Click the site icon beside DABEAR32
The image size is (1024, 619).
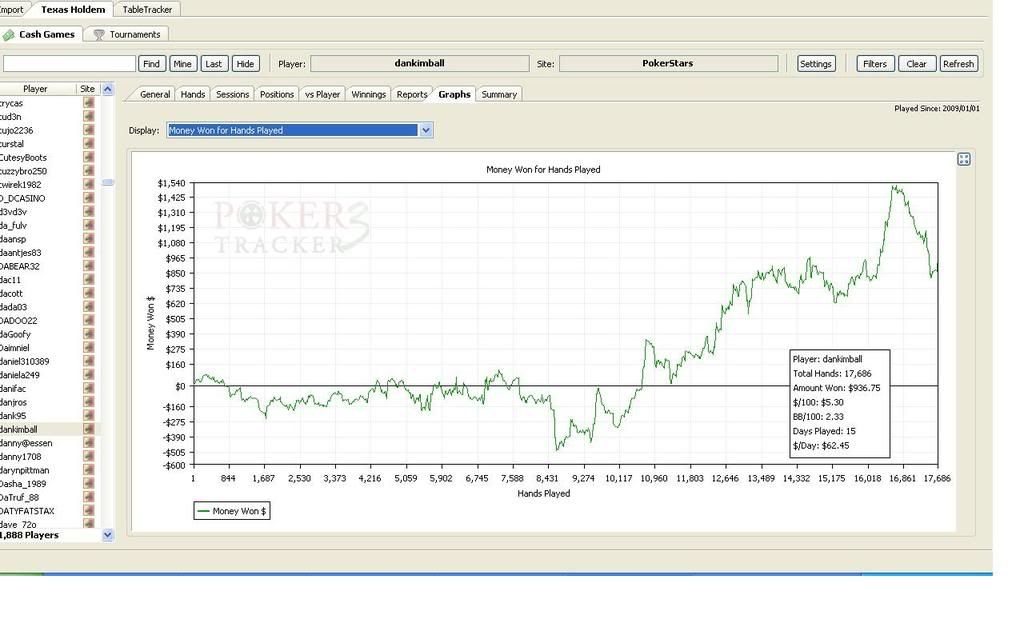coord(88,266)
